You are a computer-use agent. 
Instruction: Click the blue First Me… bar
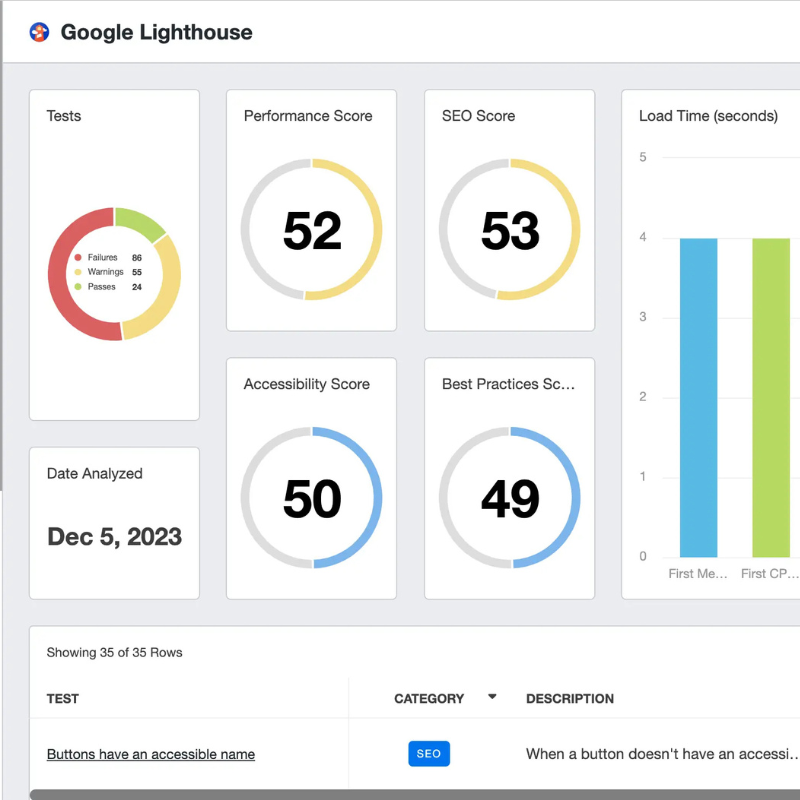[x=698, y=397]
